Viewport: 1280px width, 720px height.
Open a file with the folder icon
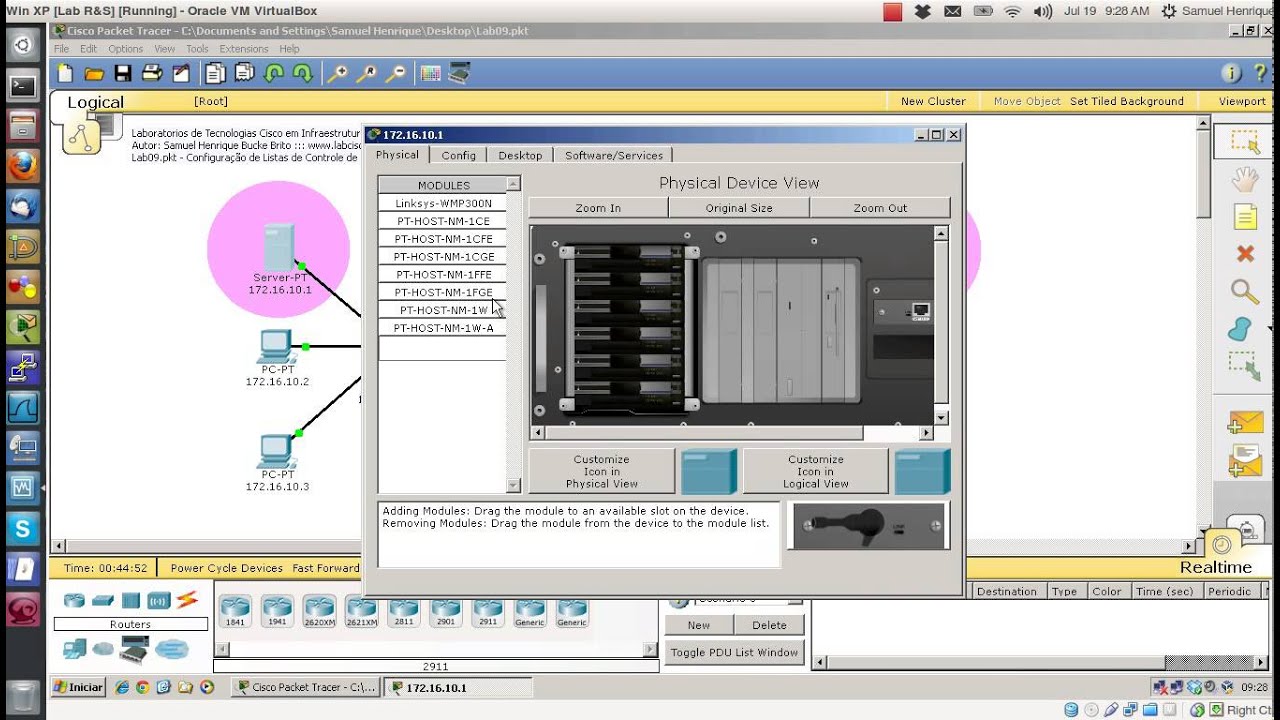click(94, 73)
